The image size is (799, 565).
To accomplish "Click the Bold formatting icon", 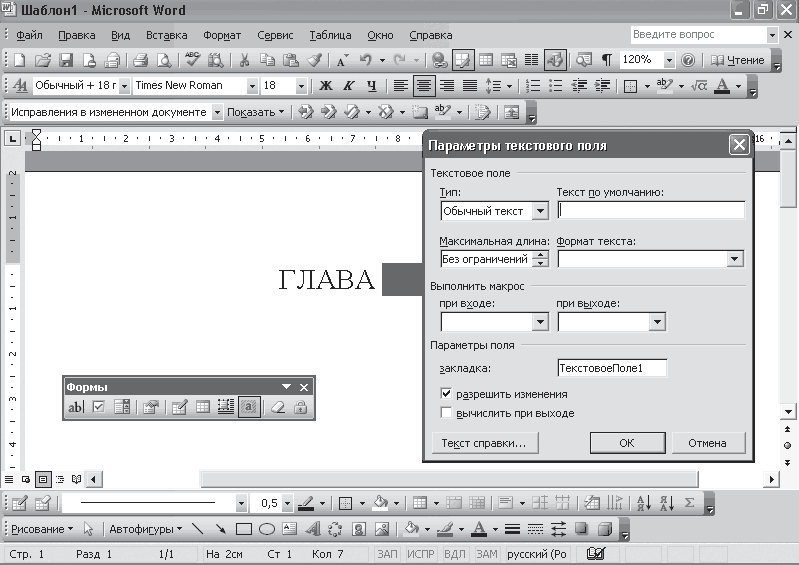I will tap(325, 86).
